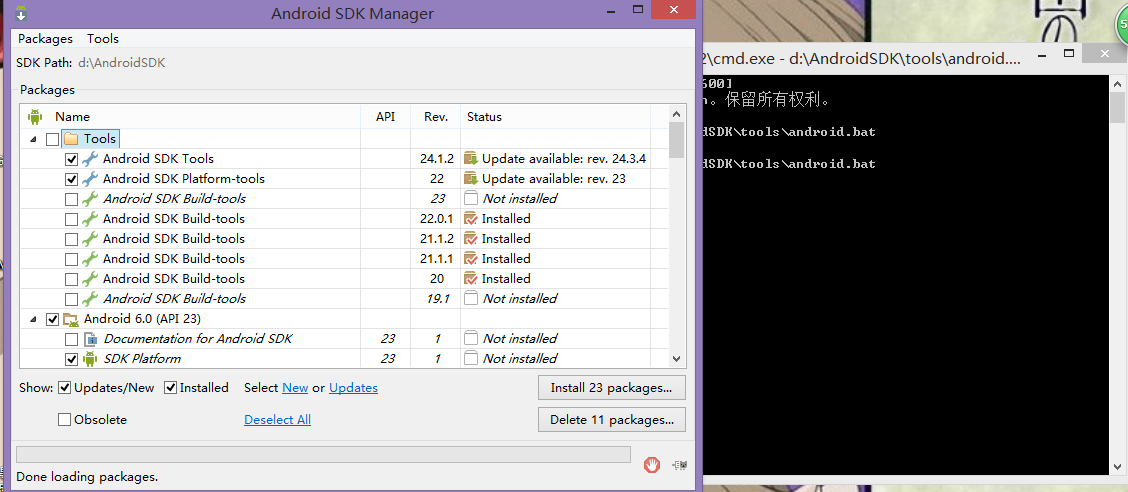Enable the Obsolete checkbox
Viewport: 1128px width, 492px height.
(65, 419)
